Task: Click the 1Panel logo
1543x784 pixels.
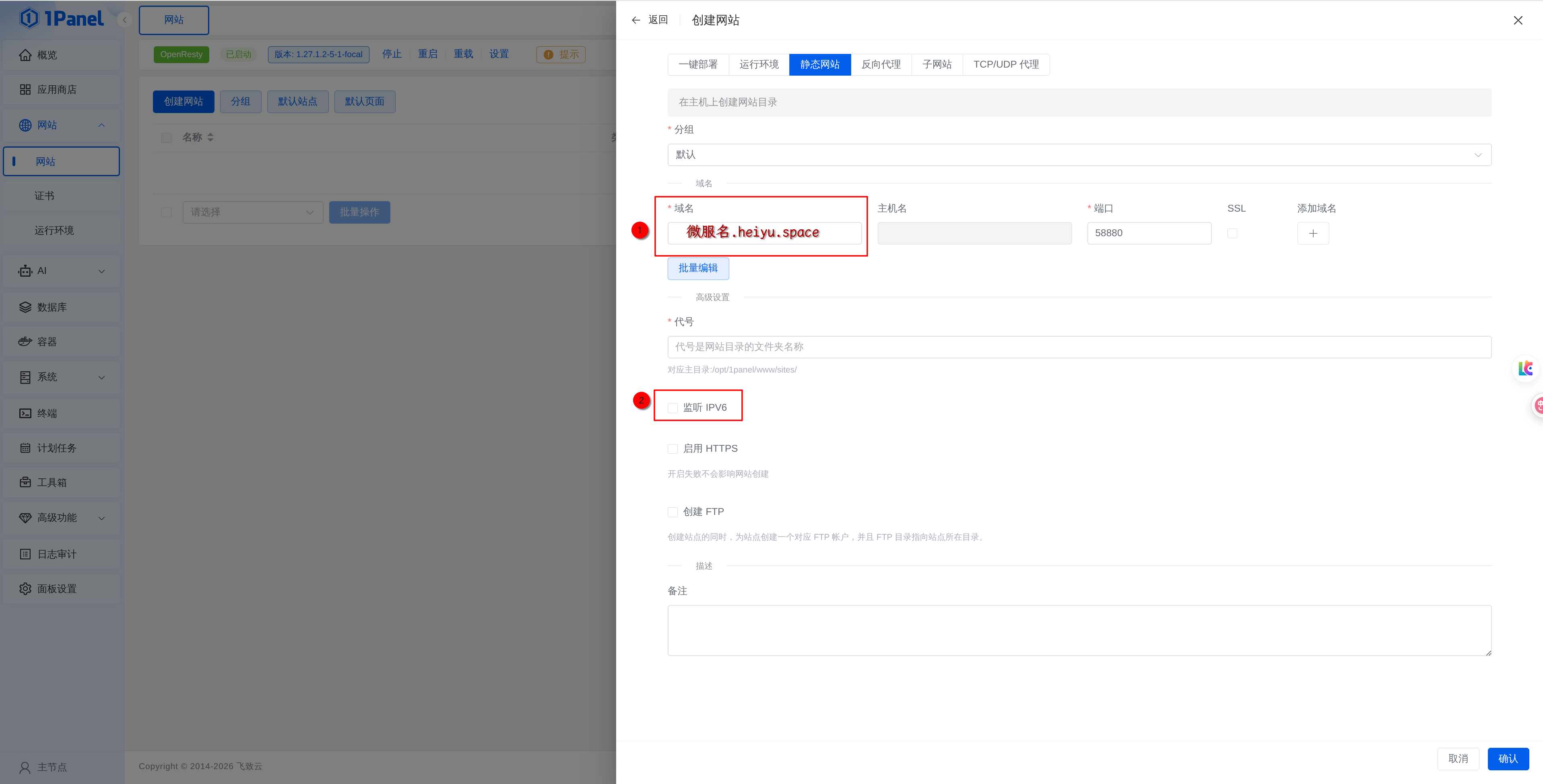Action: click(61, 19)
